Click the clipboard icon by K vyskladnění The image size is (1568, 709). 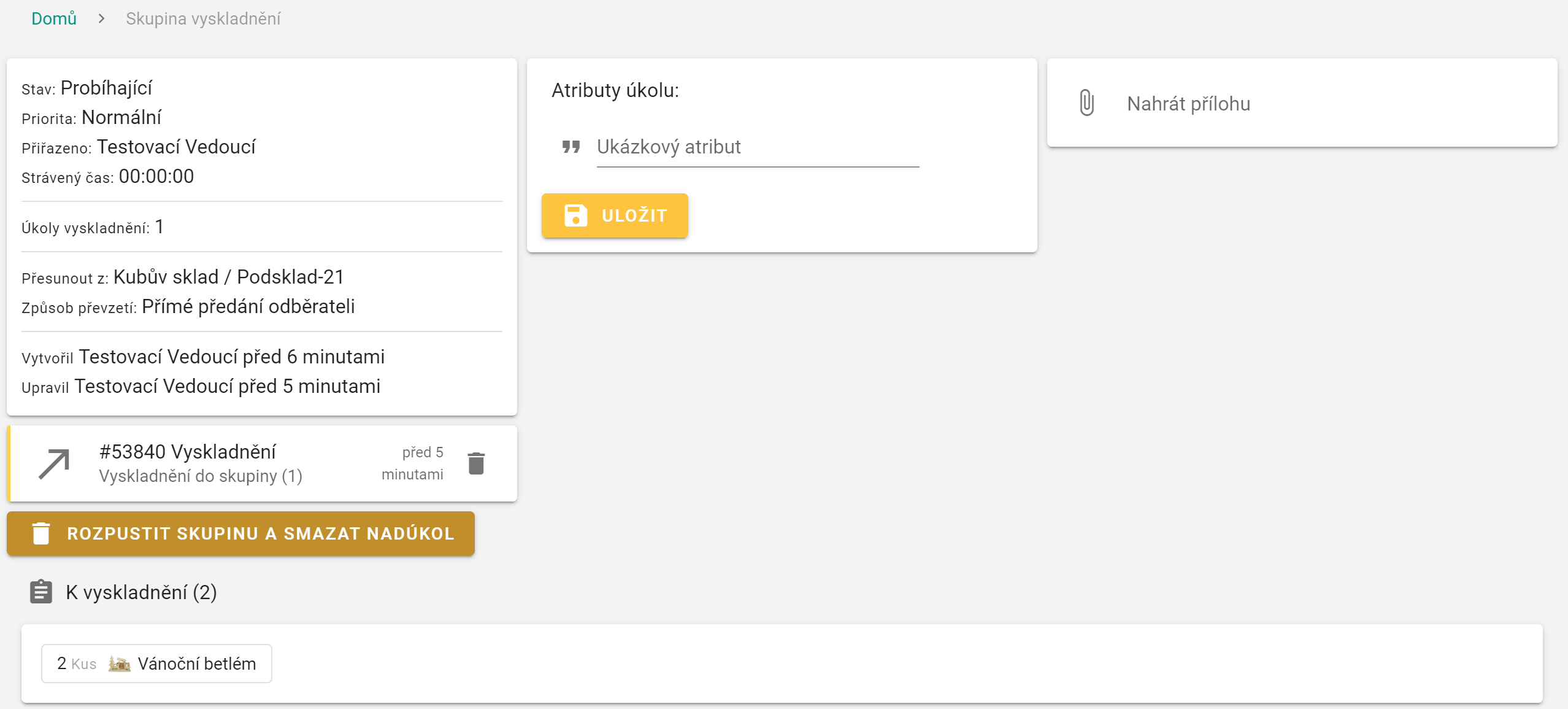(x=41, y=592)
